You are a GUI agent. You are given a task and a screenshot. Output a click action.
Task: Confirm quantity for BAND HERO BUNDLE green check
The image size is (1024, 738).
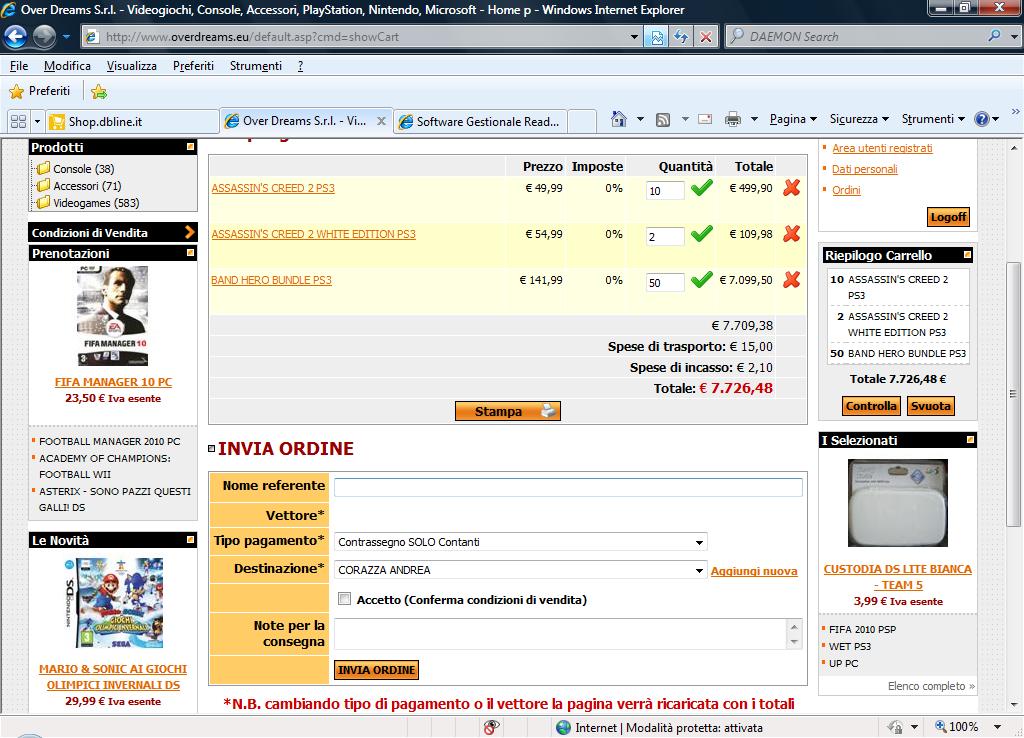702,281
